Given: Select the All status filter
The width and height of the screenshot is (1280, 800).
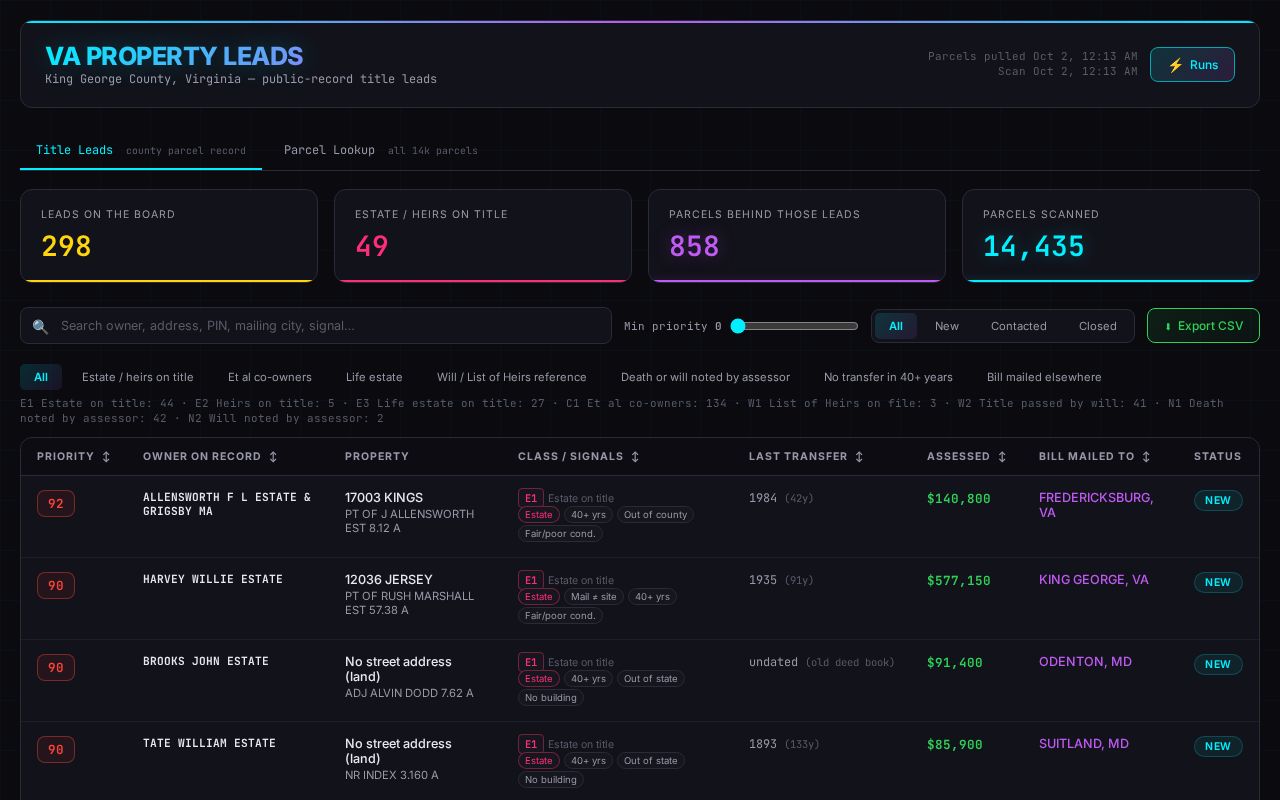Looking at the screenshot, I should [x=896, y=326].
